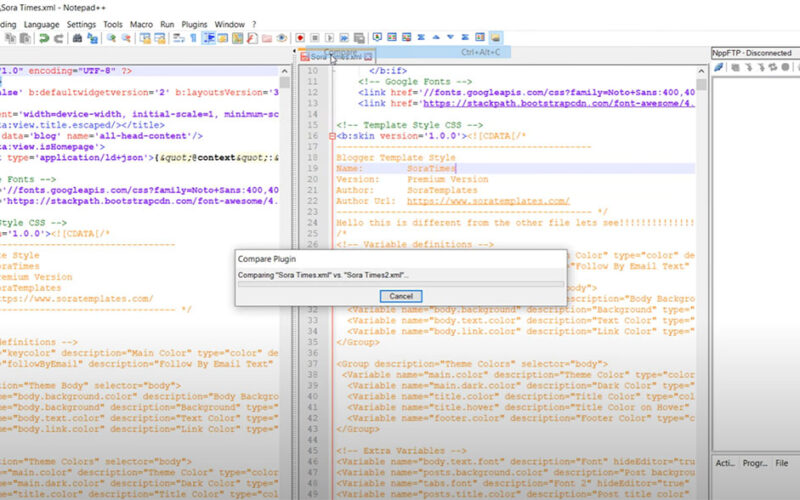800x500 pixels.
Task: Click the Redo arrow icon
Action: click(x=59, y=38)
